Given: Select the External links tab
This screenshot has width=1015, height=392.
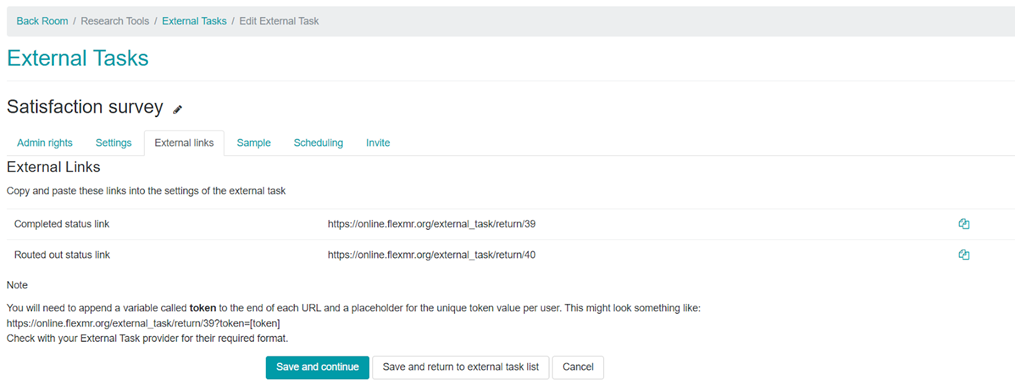Looking at the screenshot, I should 184,143.
